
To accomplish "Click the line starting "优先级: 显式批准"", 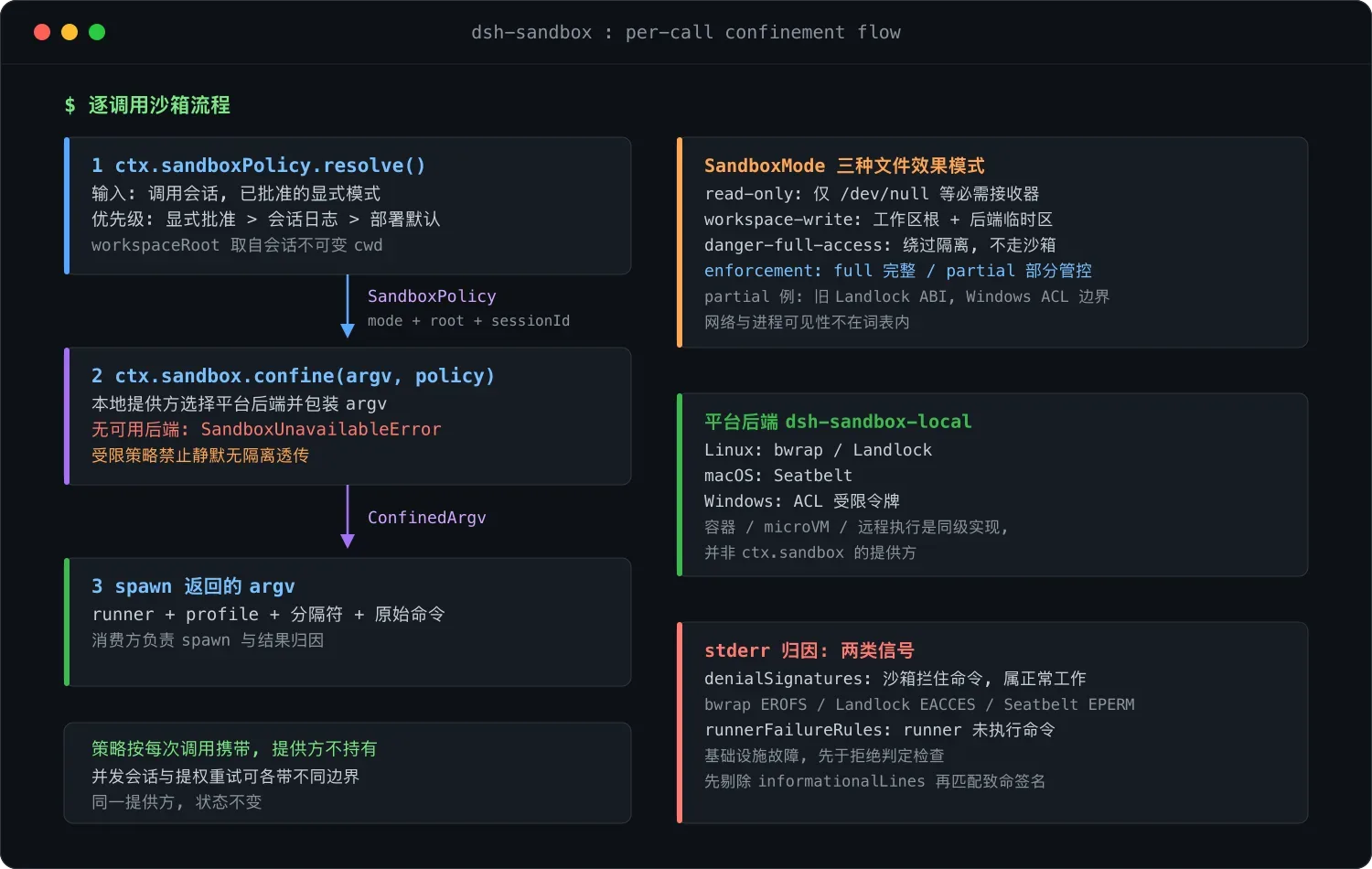I will (x=266, y=220).
